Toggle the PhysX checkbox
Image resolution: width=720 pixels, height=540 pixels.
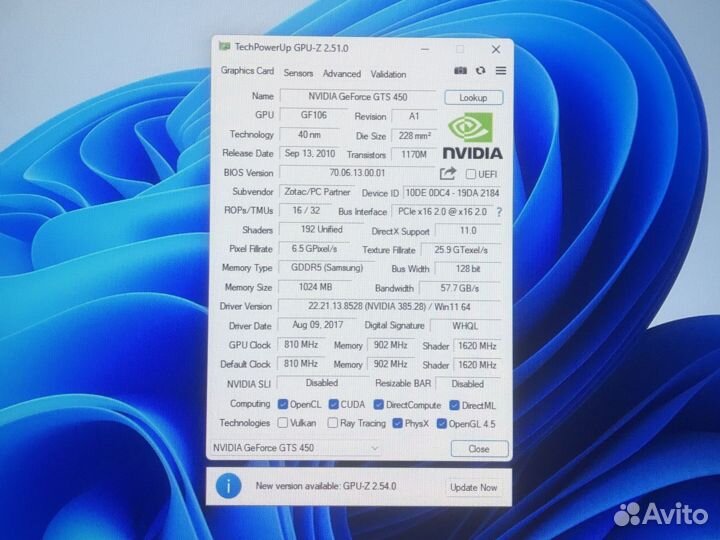click(x=398, y=423)
